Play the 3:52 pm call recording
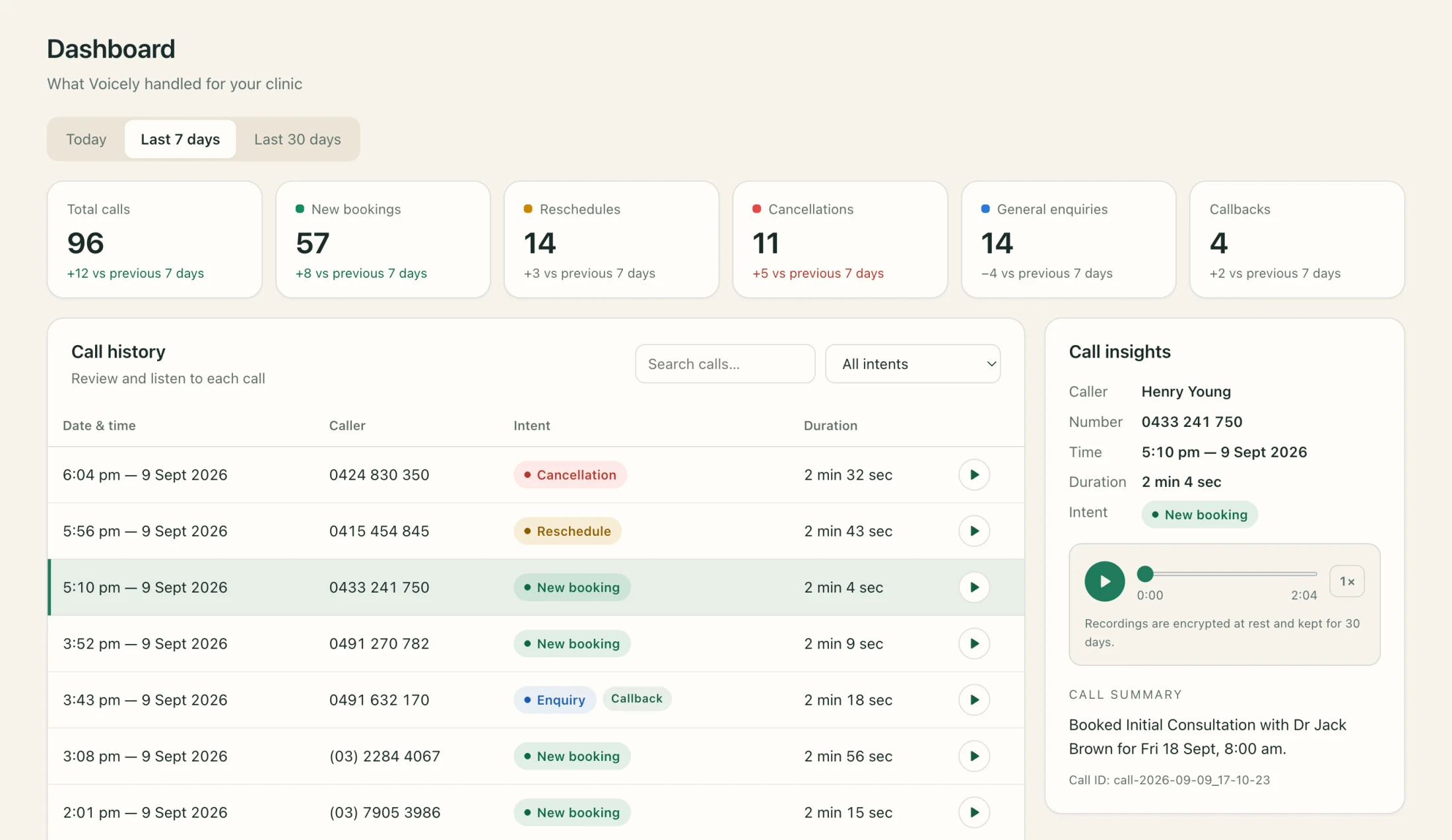This screenshot has height=840, width=1452. [974, 643]
